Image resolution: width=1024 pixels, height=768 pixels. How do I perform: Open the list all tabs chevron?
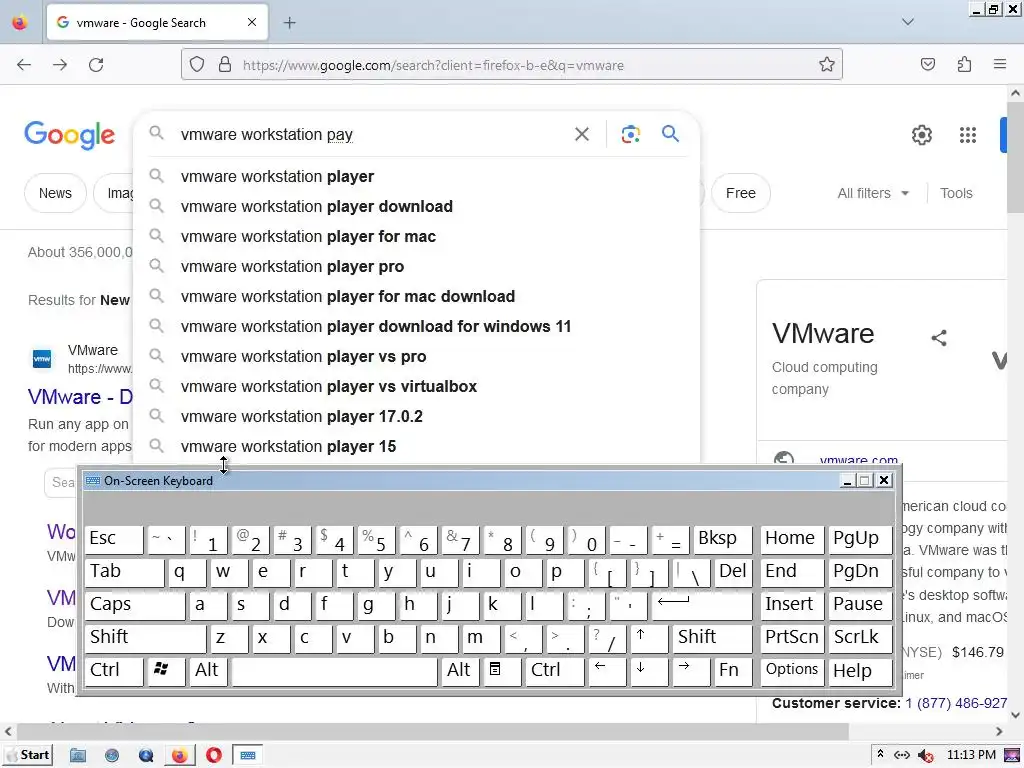click(x=908, y=22)
